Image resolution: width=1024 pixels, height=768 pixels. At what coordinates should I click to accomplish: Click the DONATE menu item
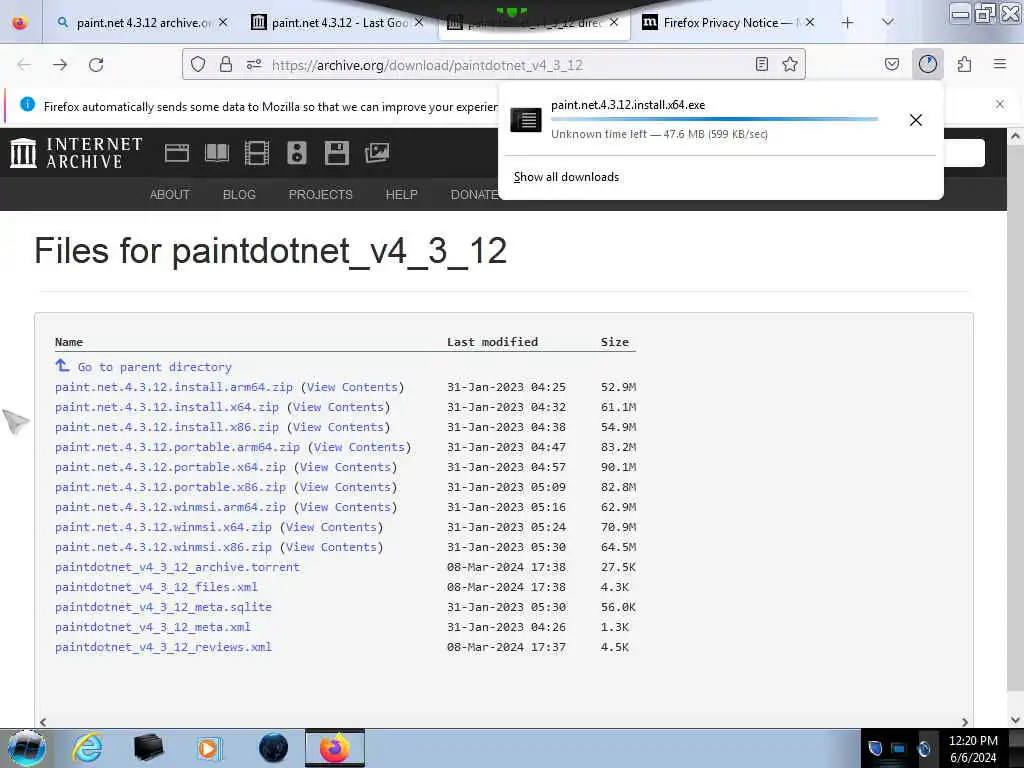point(474,195)
